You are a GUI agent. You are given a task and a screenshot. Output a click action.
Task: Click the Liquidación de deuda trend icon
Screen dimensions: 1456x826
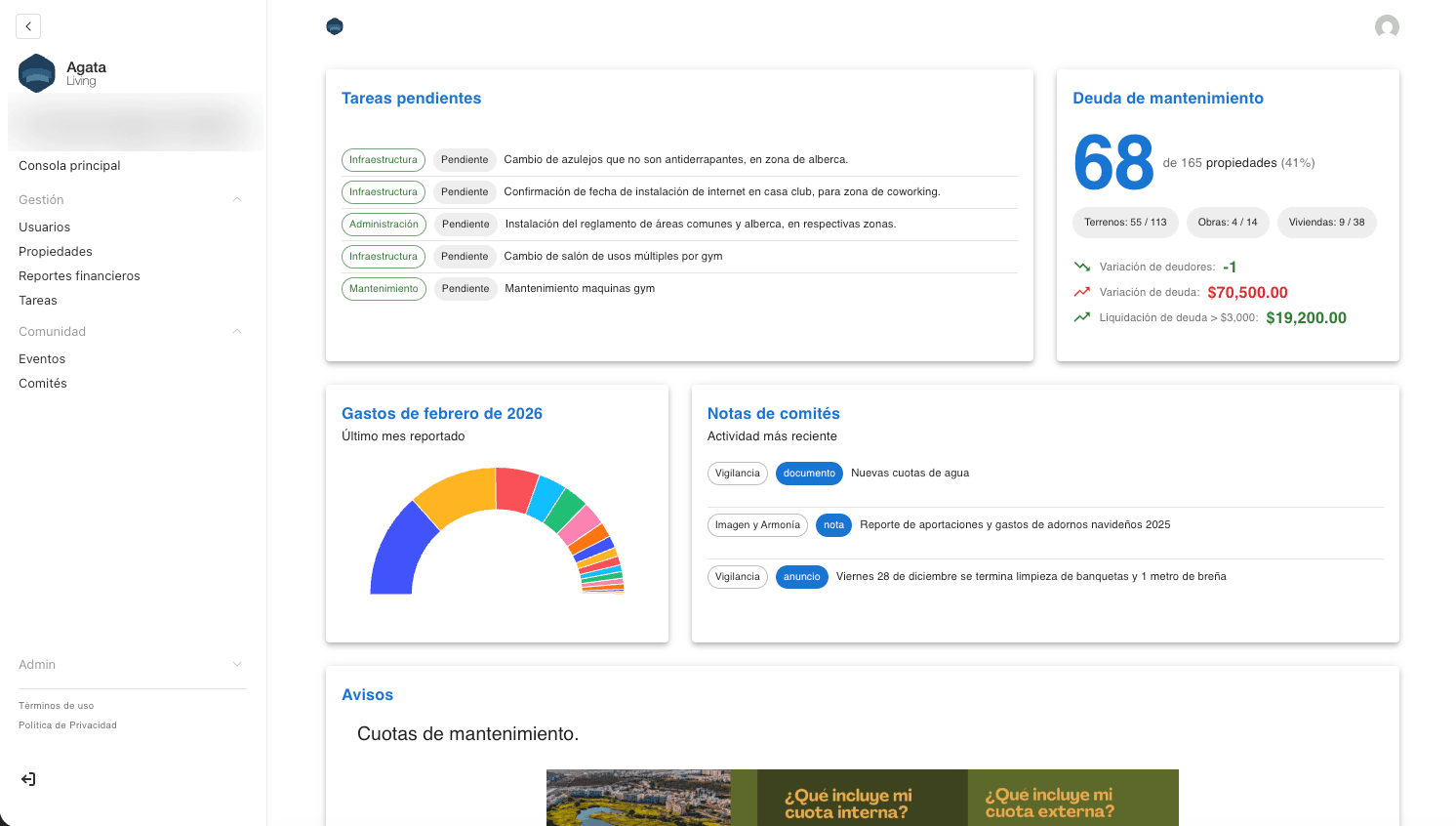tap(1081, 317)
